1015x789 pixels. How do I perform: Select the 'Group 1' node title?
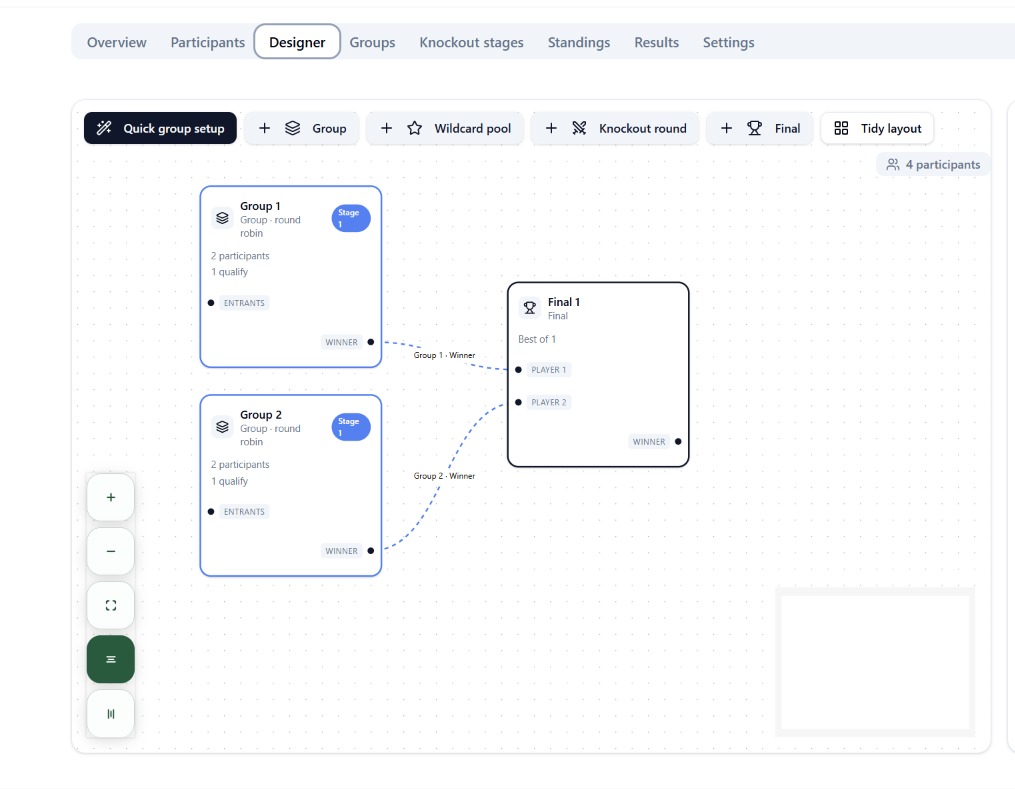click(x=260, y=206)
